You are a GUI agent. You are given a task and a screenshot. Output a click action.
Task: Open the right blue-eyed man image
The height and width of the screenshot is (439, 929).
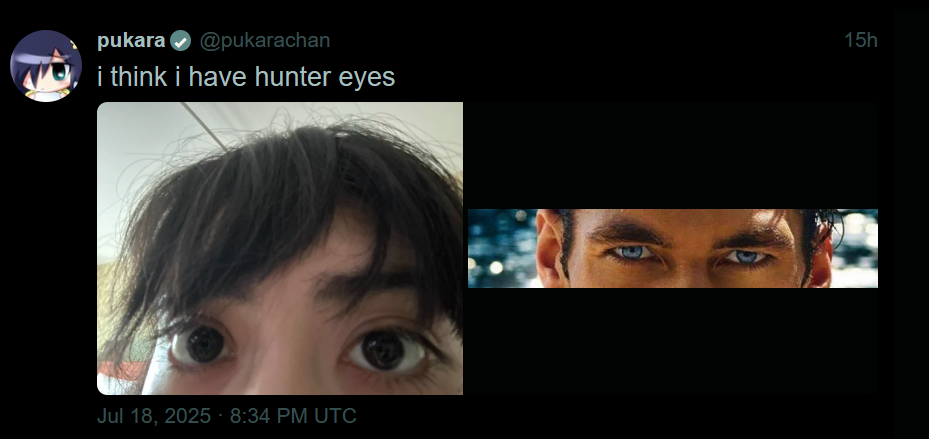[672, 248]
